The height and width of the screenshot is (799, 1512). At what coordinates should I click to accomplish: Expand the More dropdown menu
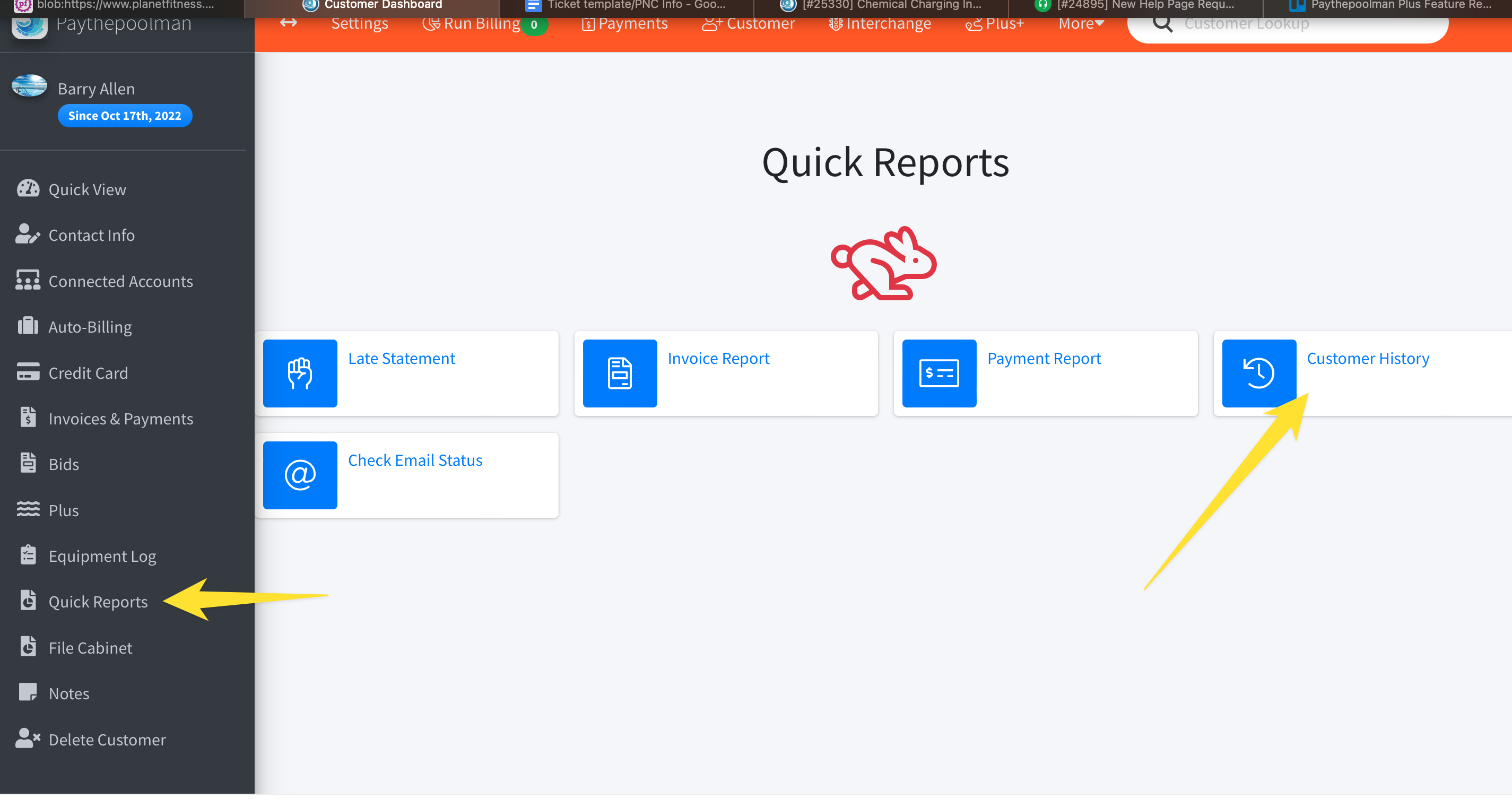1081,23
